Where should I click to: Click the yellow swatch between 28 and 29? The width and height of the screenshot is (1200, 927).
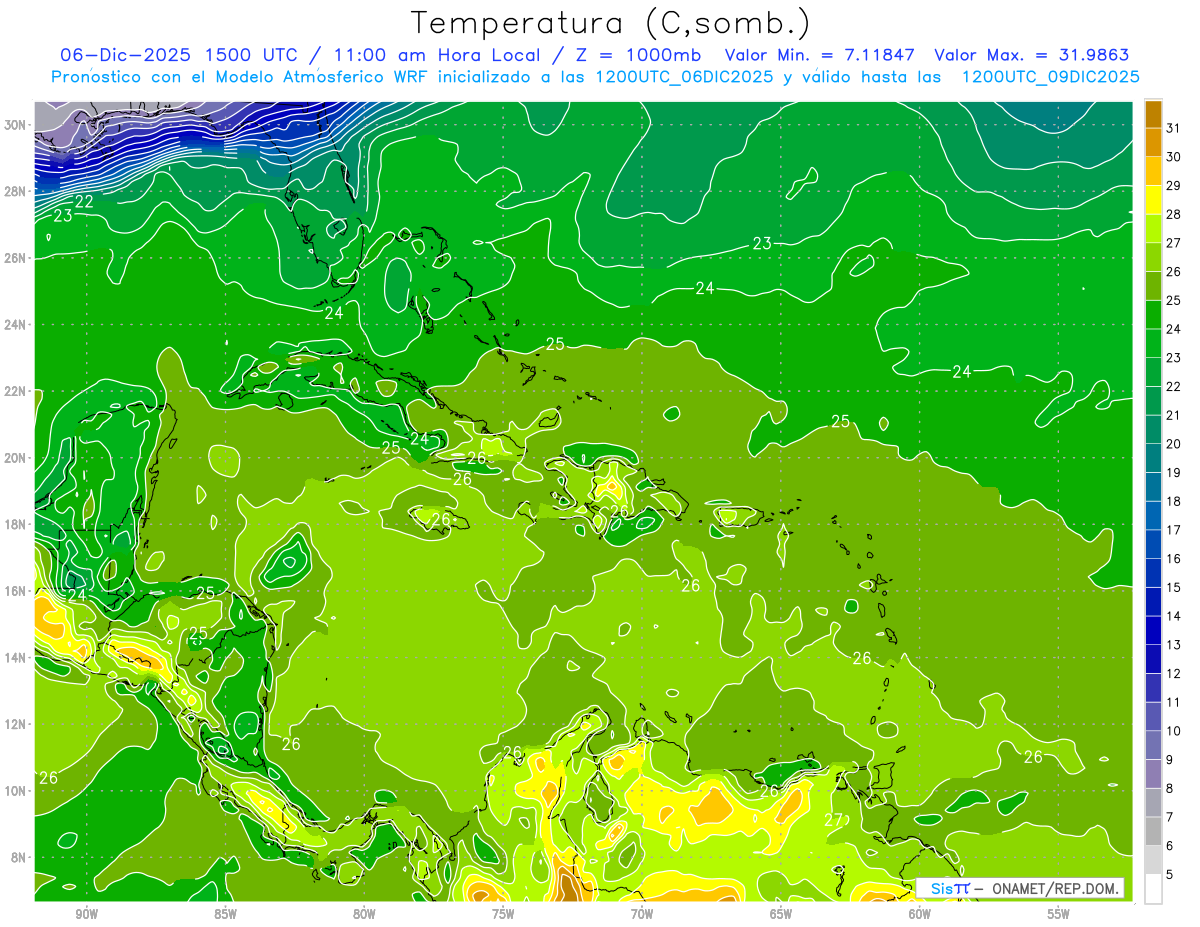coord(1153,199)
